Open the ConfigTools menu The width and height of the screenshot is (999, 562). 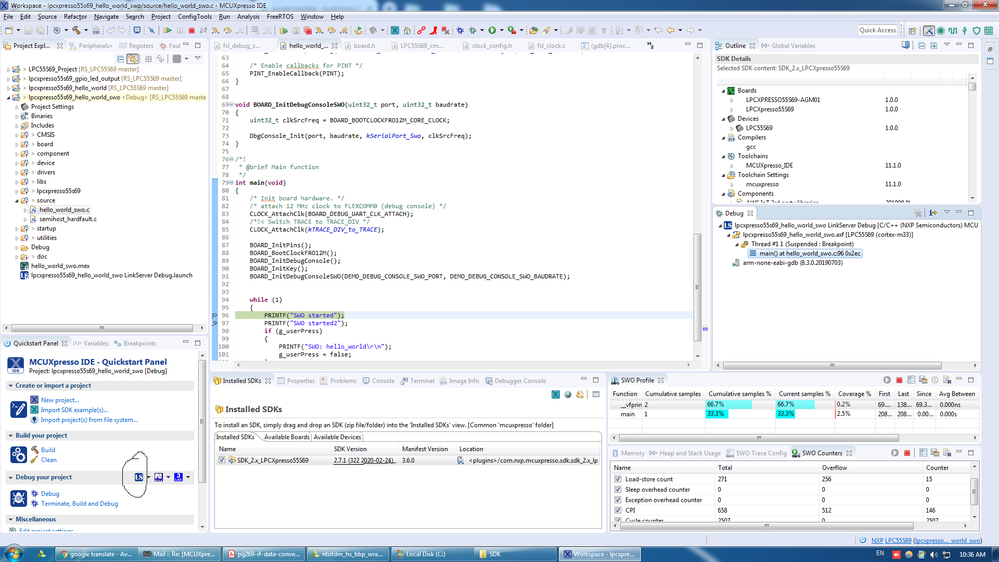(x=195, y=17)
